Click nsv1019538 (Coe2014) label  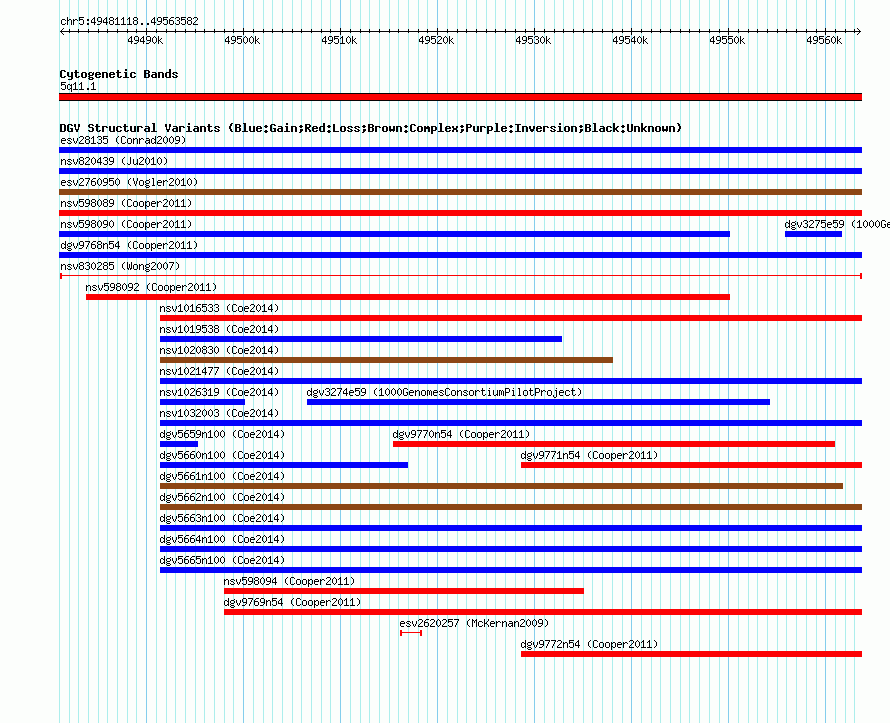tap(219, 329)
